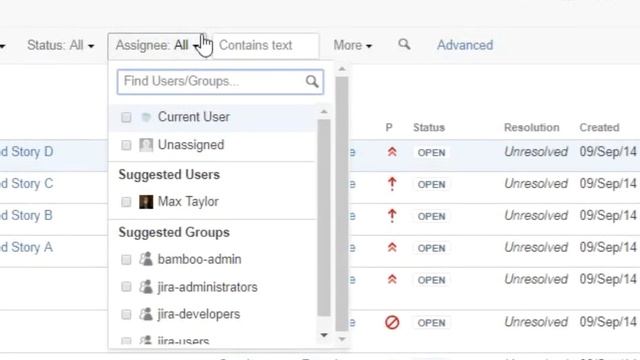Click 09/Sep/14 date in Story B row

point(608,216)
